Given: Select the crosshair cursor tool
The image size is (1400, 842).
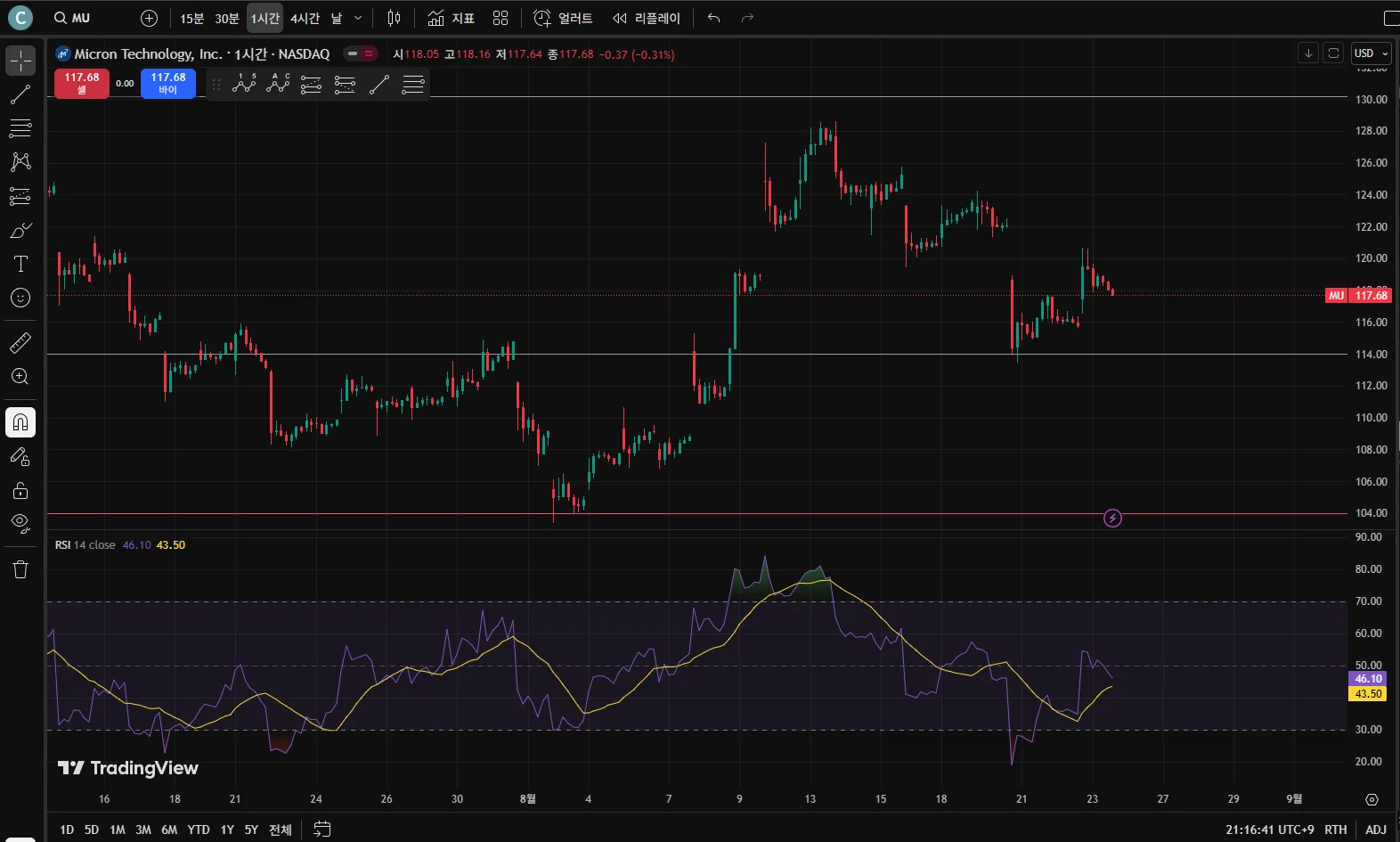Looking at the screenshot, I should pyautogui.click(x=20, y=61).
